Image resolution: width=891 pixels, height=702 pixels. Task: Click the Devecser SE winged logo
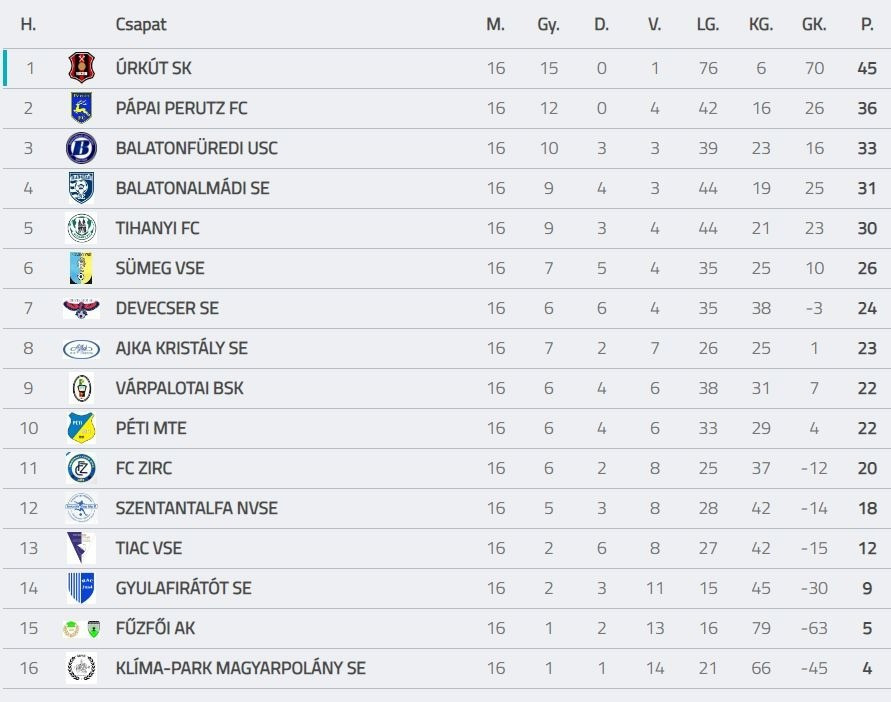[81, 308]
